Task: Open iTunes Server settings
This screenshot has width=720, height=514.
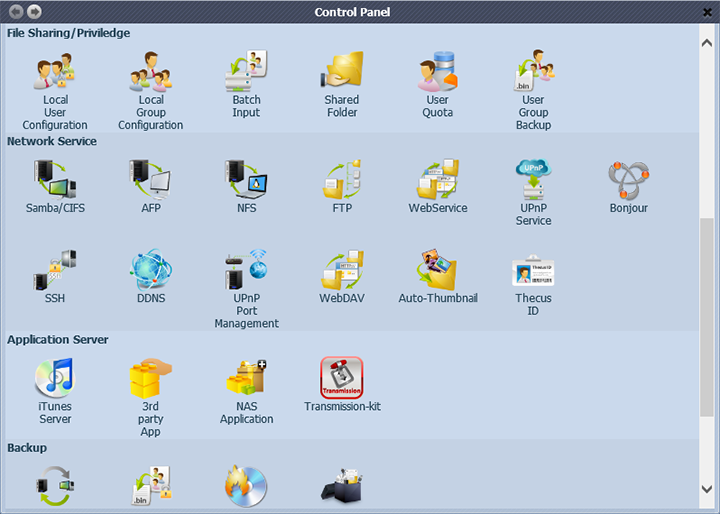Action: coord(54,378)
